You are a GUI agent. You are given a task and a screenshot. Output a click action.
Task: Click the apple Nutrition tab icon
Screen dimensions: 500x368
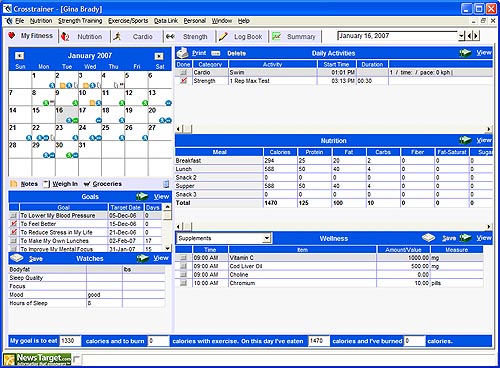click(65, 36)
